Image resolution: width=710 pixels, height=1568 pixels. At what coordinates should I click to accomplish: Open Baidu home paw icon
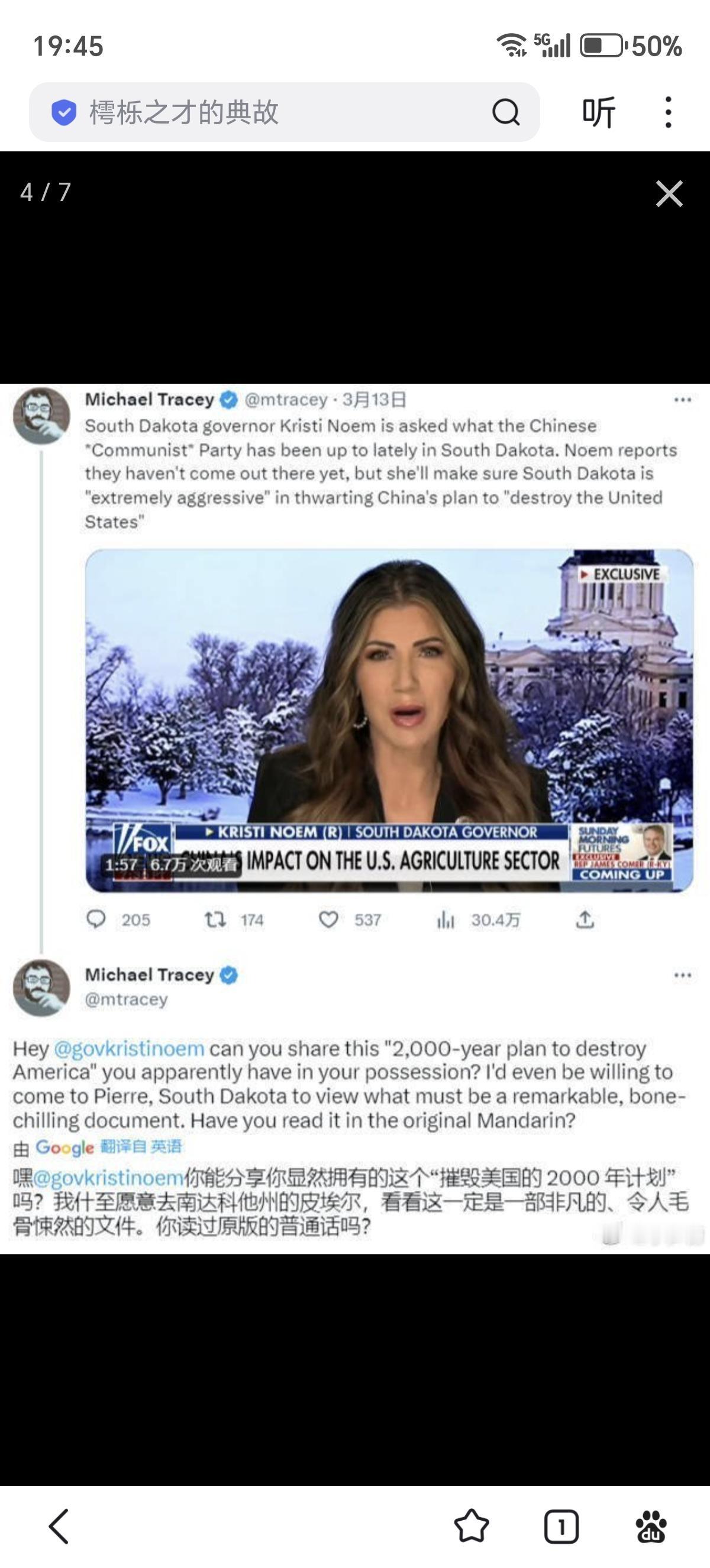651,1526
